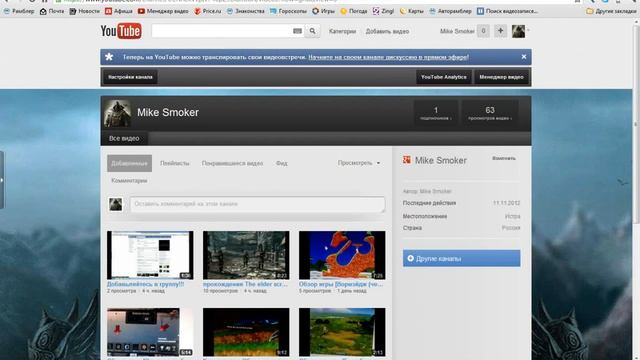This screenshot has width=640, height=360.
Task: Open the video thumbnail with duration 9:12
Action: point(246,332)
